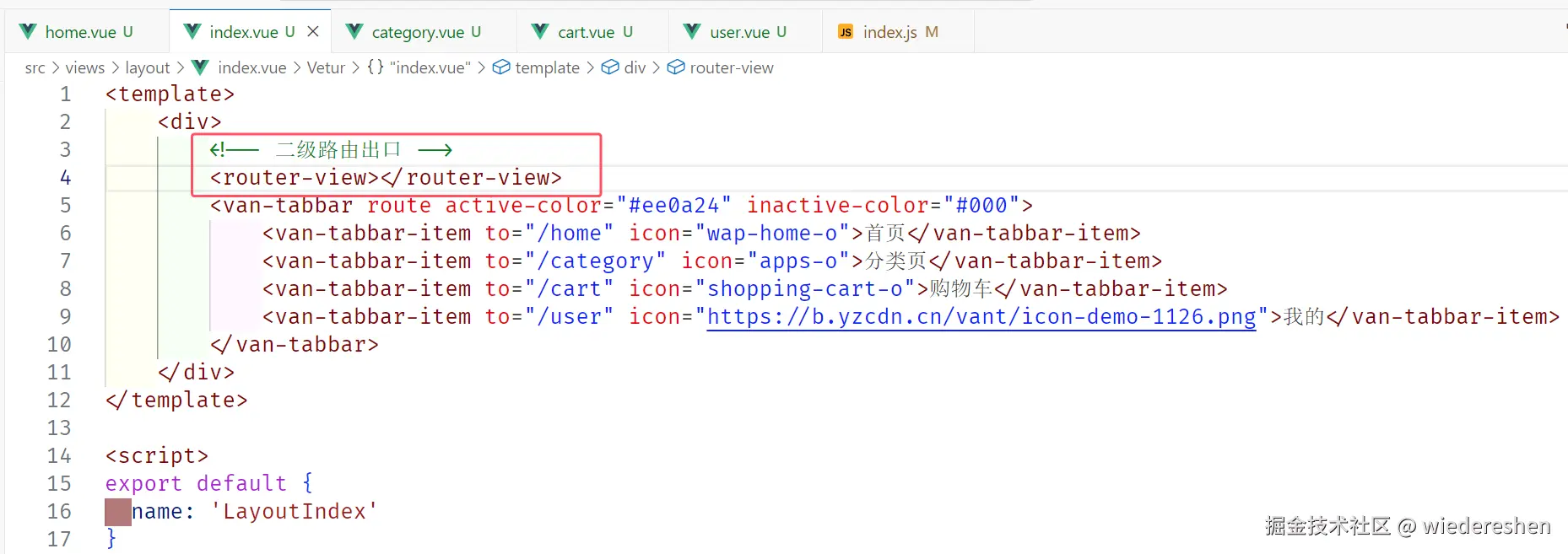Click the cube icon beside template breadcrumb
Viewport: 1568px width, 554px height.
point(501,67)
